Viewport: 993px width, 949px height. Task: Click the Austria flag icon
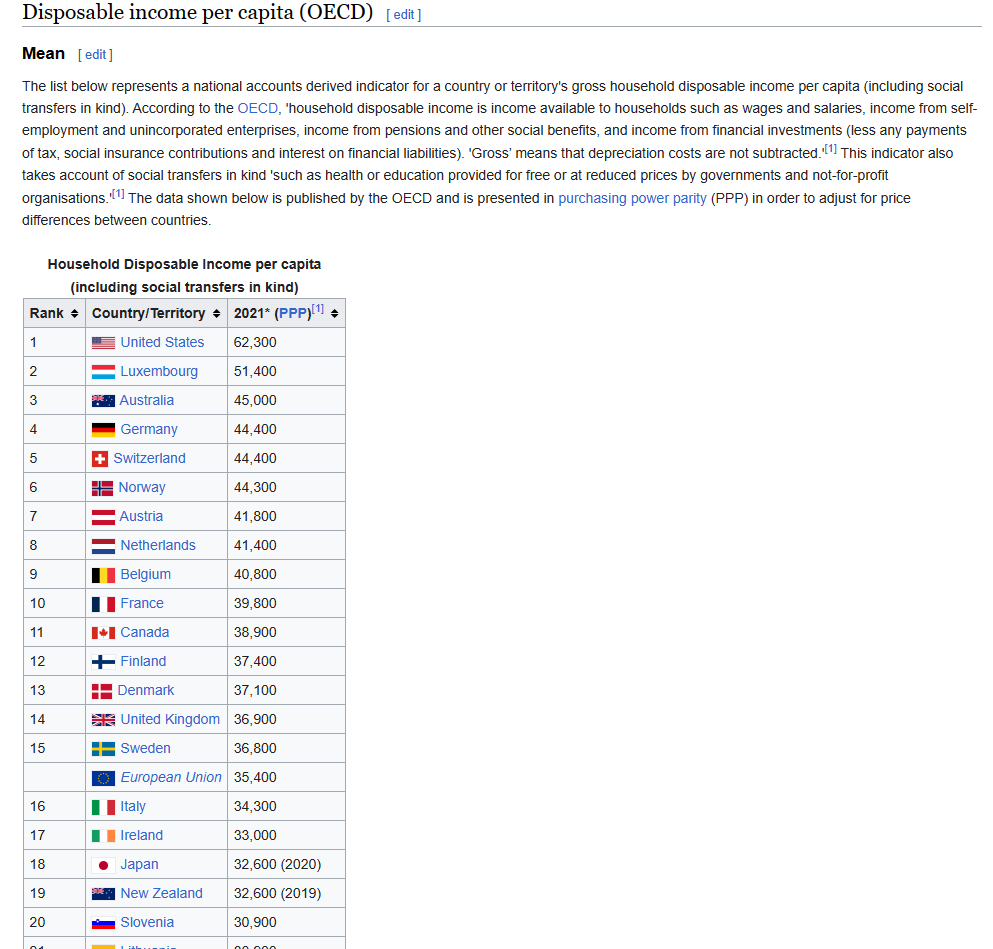click(103, 517)
